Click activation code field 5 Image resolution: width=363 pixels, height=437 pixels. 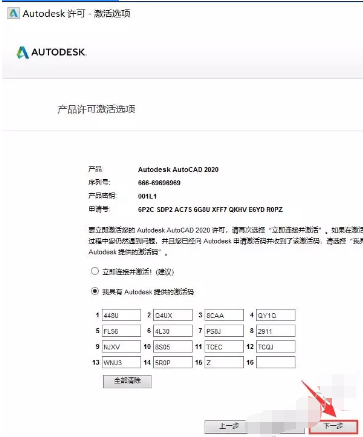point(121,331)
